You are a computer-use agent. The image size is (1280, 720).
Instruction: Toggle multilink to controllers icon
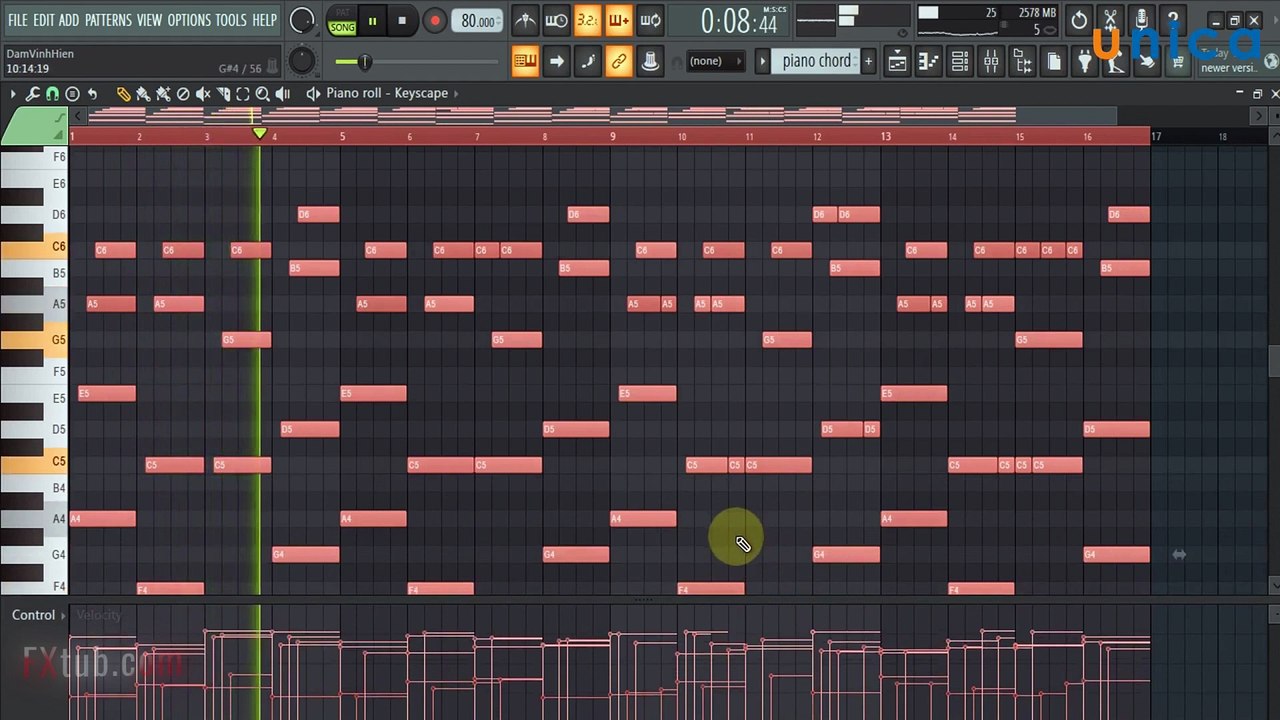click(649, 61)
